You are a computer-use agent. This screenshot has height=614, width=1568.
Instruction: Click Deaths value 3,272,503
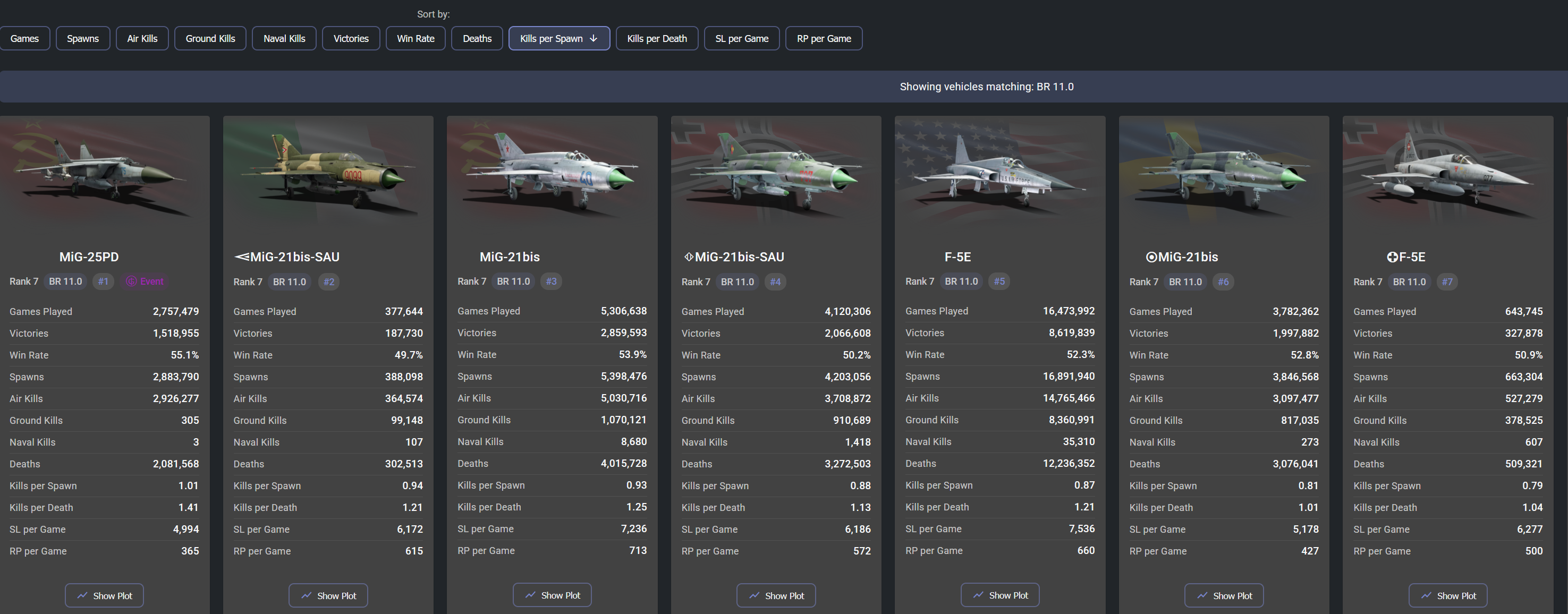(848, 464)
